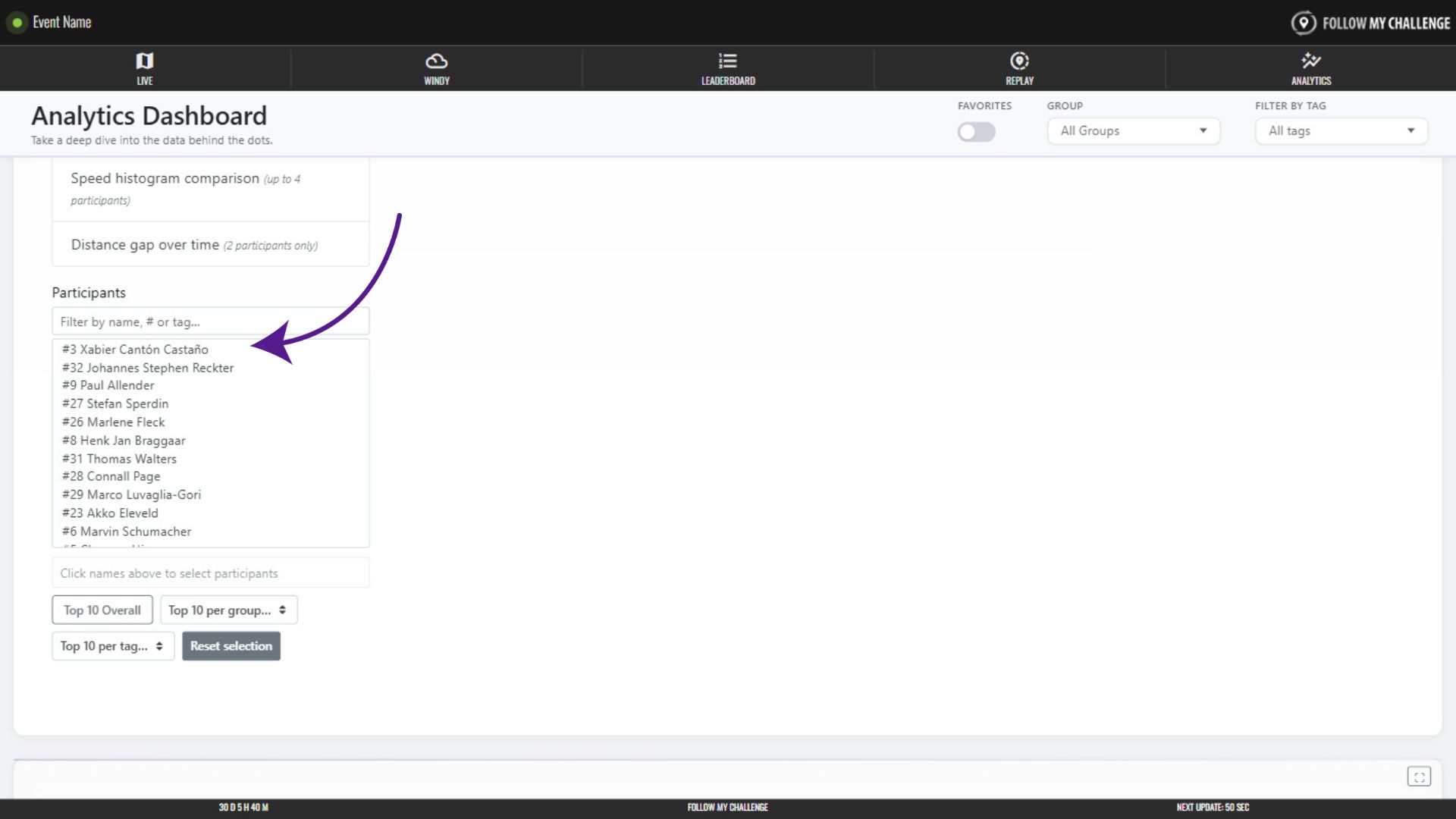
Task: Open the Leaderboard list icon
Action: pos(727,61)
